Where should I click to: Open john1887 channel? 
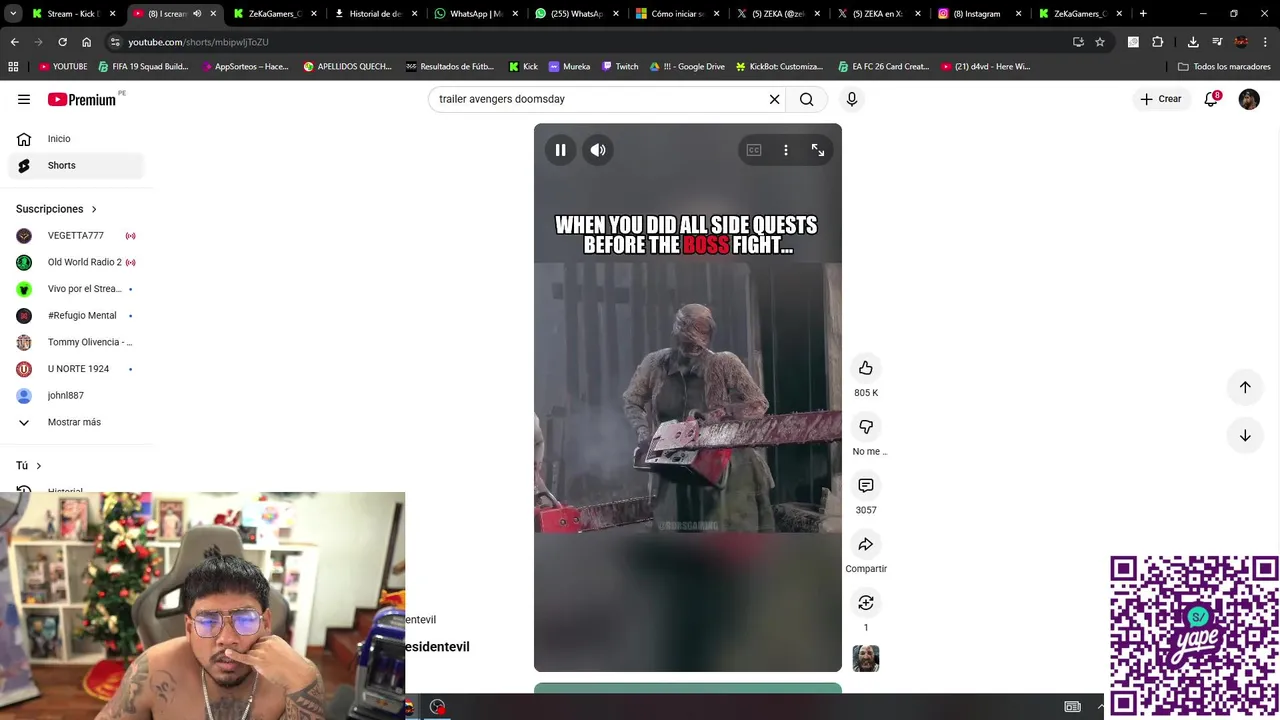(76, 395)
